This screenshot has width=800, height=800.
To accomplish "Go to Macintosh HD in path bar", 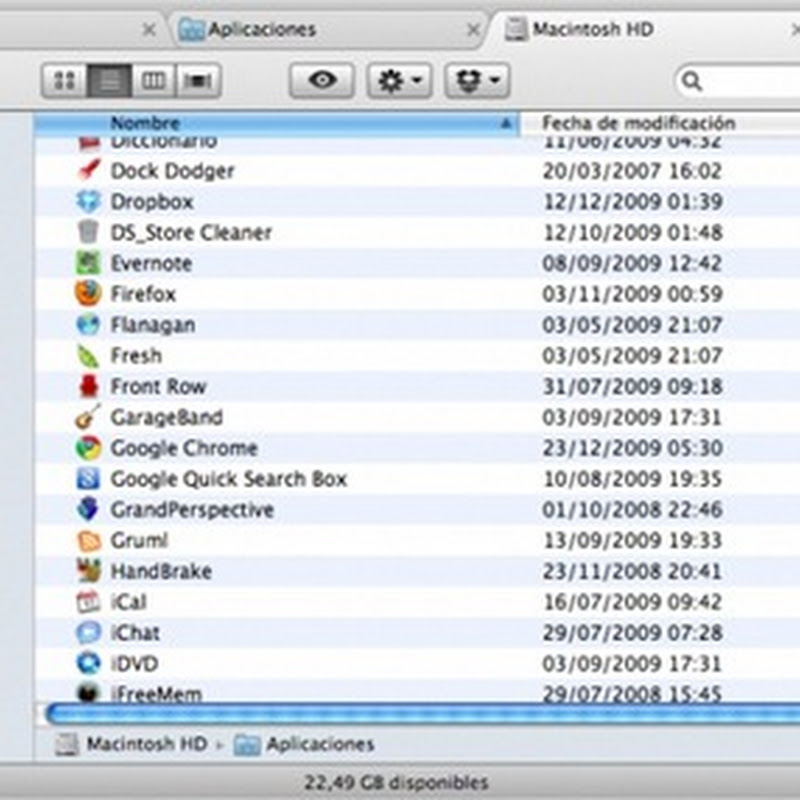I will click(x=132, y=744).
